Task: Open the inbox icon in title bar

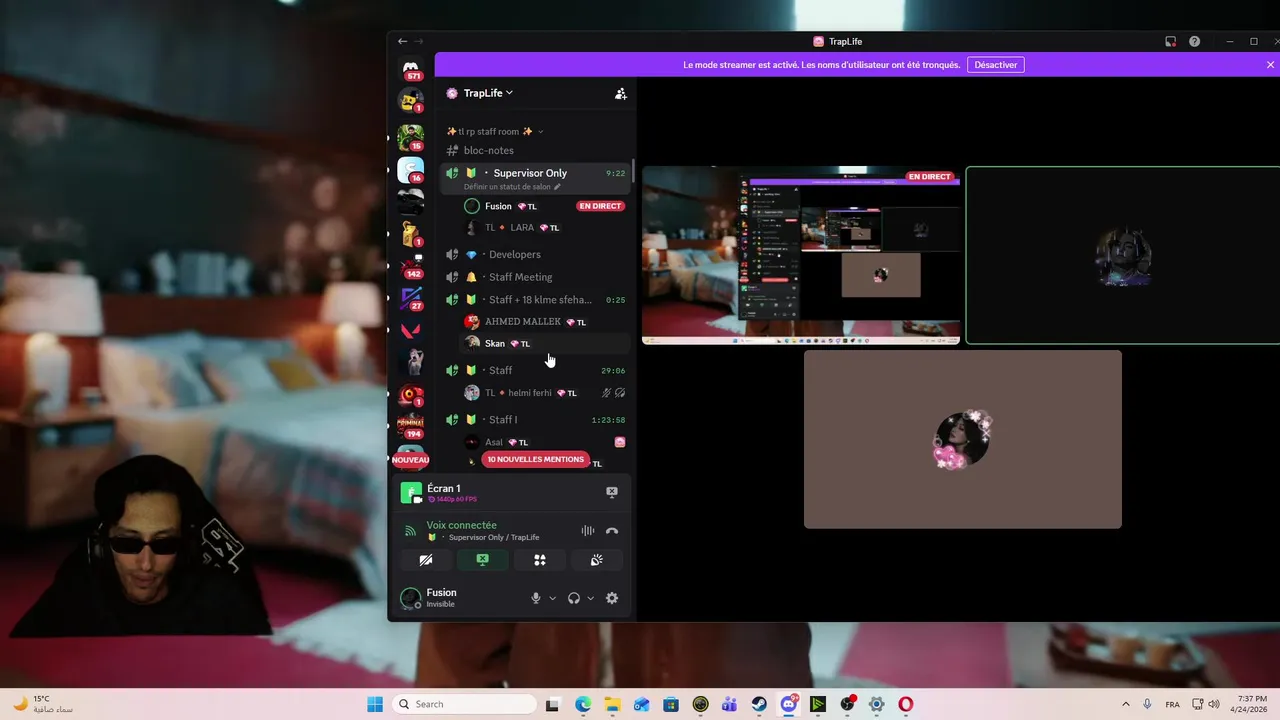Action: [1170, 41]
